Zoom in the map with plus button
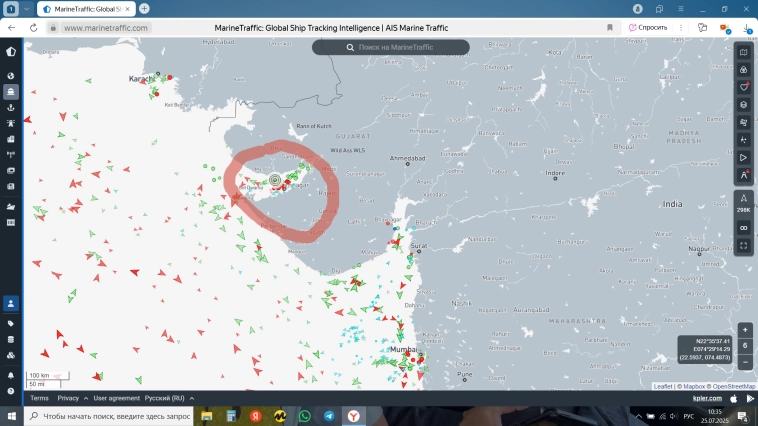The width and height of the screenshot is (758, 426). click(745, 329)
